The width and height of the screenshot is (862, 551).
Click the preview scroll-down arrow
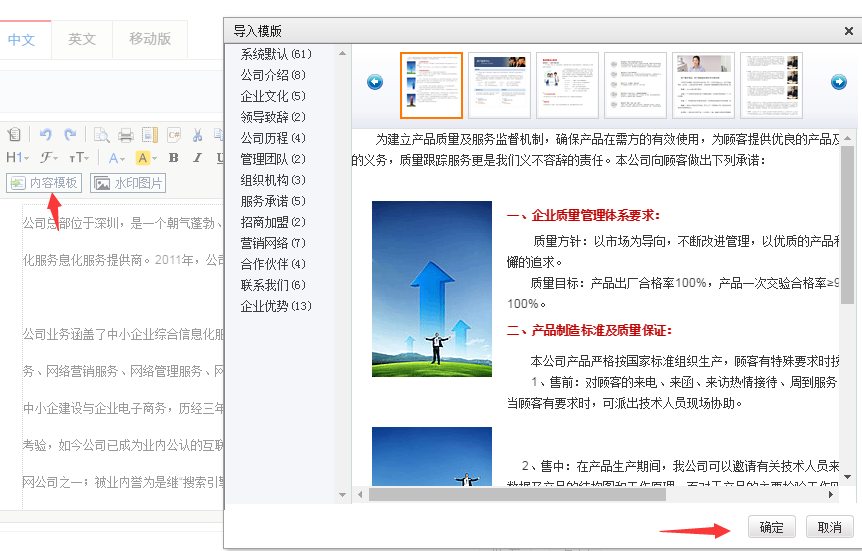[847, 477]
